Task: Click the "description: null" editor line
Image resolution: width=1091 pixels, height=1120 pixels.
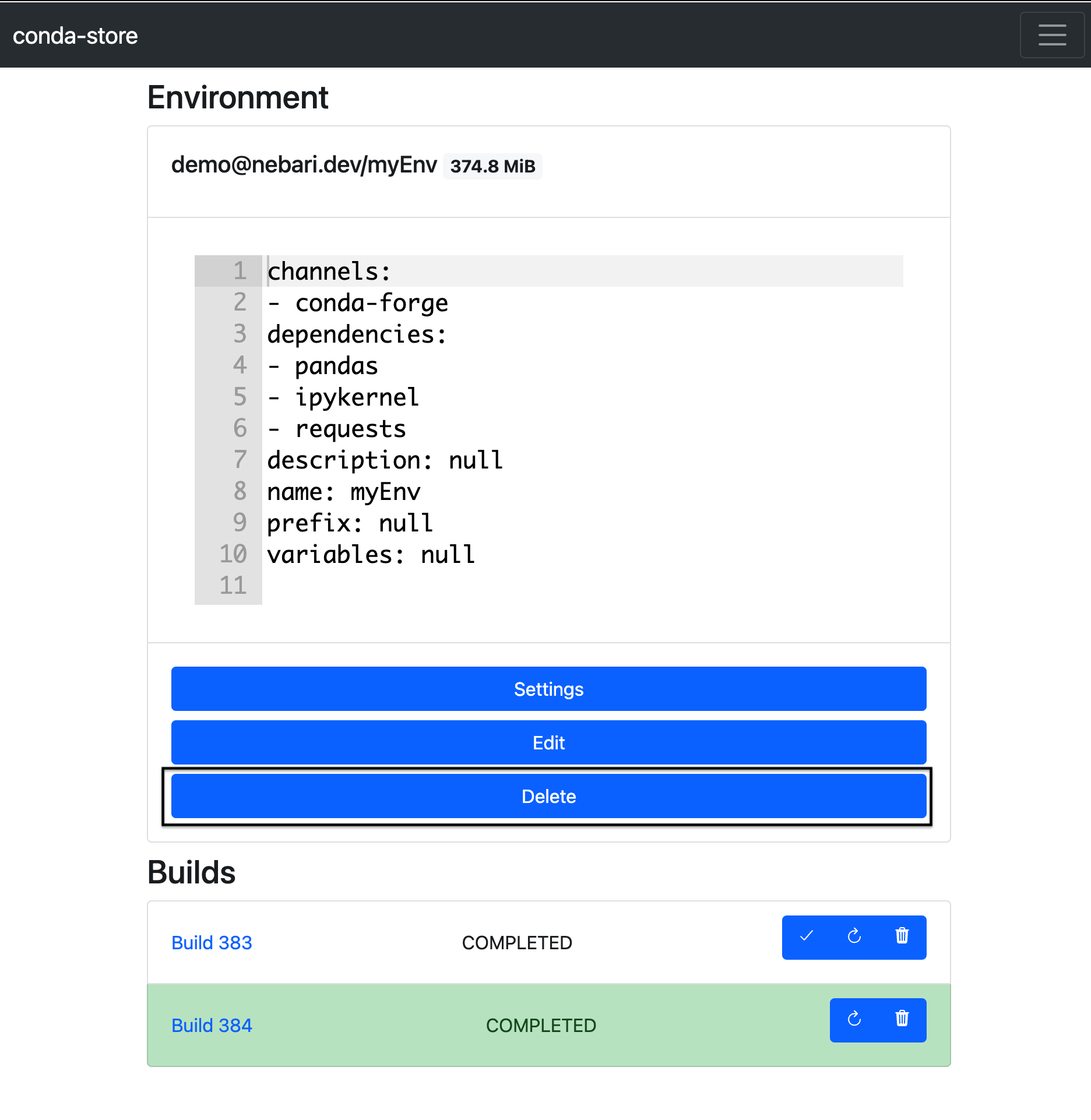Action: click(x=385, y=460)
